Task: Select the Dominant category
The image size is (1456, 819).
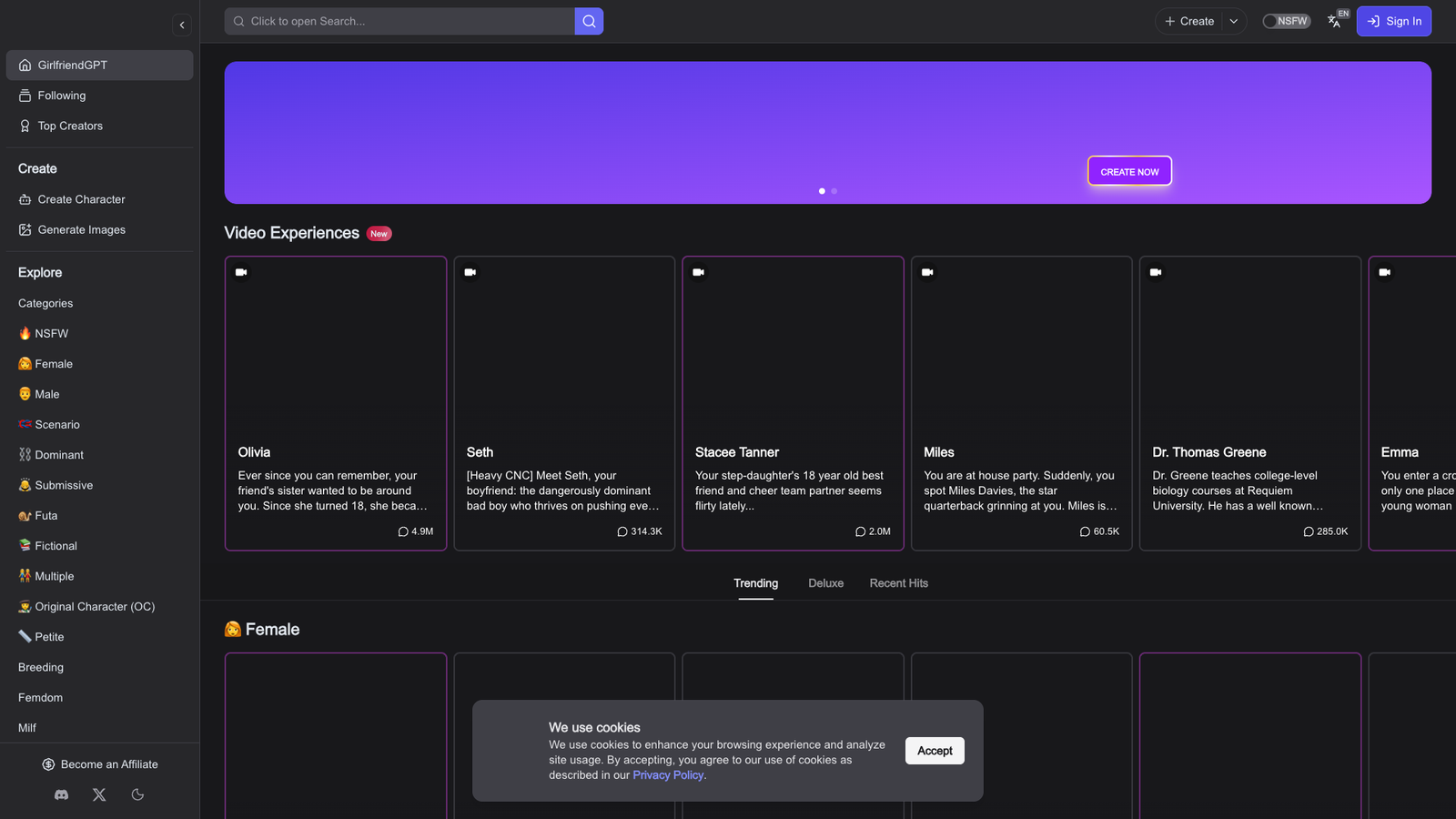Action: 51,455
